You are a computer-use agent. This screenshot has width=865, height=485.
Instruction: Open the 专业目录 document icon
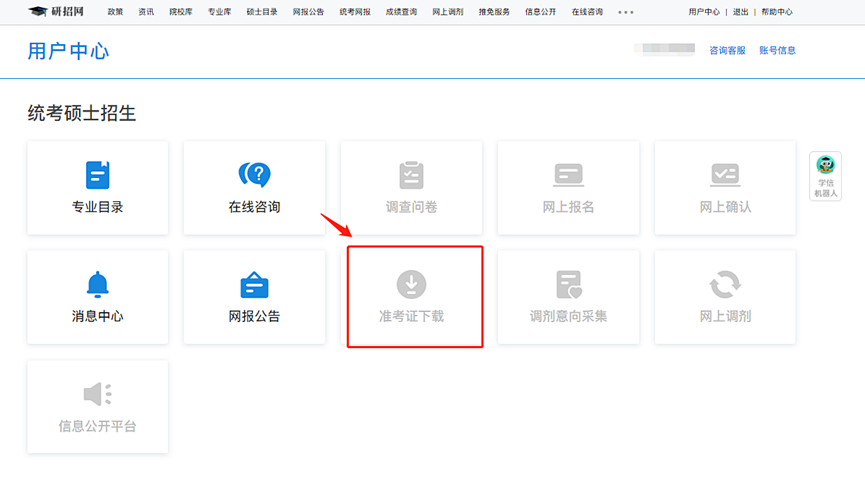click(x=98, y=175)
